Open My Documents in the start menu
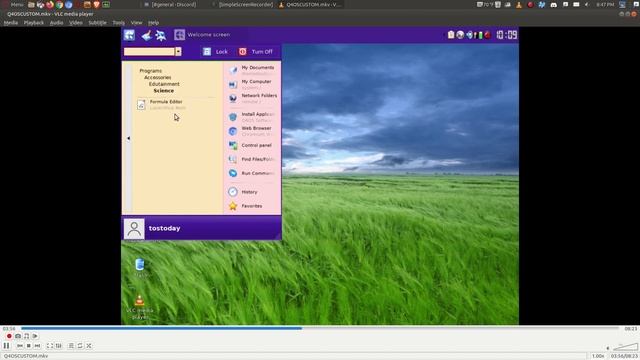Screen dimensions: 640x360 tap(251, 70)
